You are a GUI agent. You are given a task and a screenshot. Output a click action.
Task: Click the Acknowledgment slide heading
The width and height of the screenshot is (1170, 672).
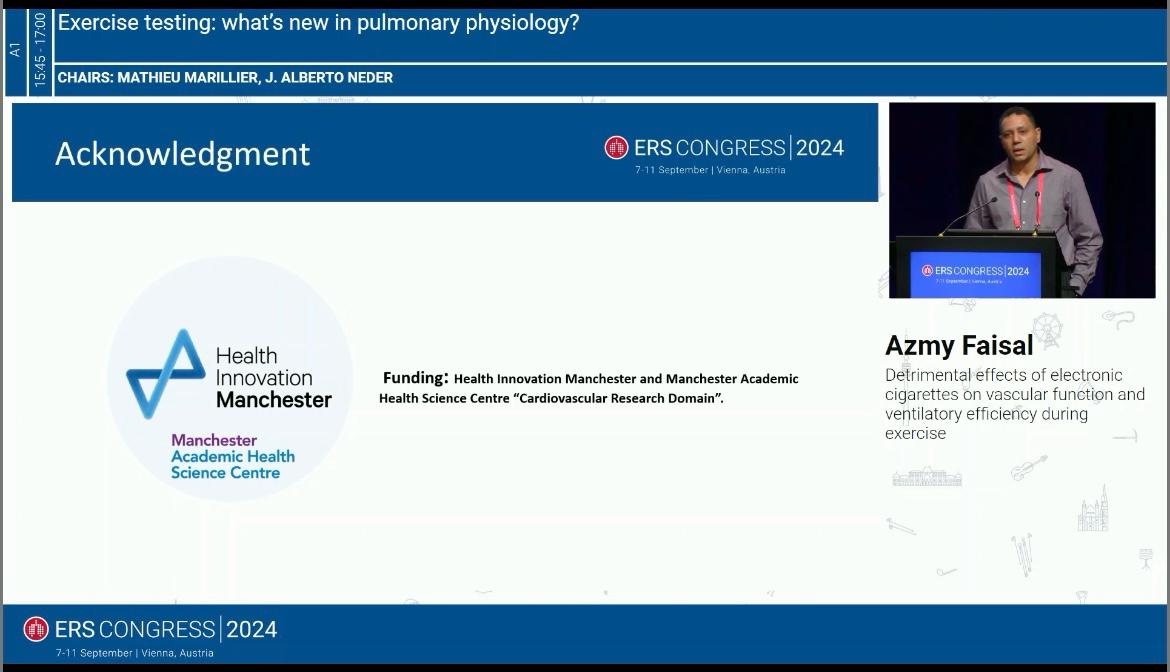point(182,154)
